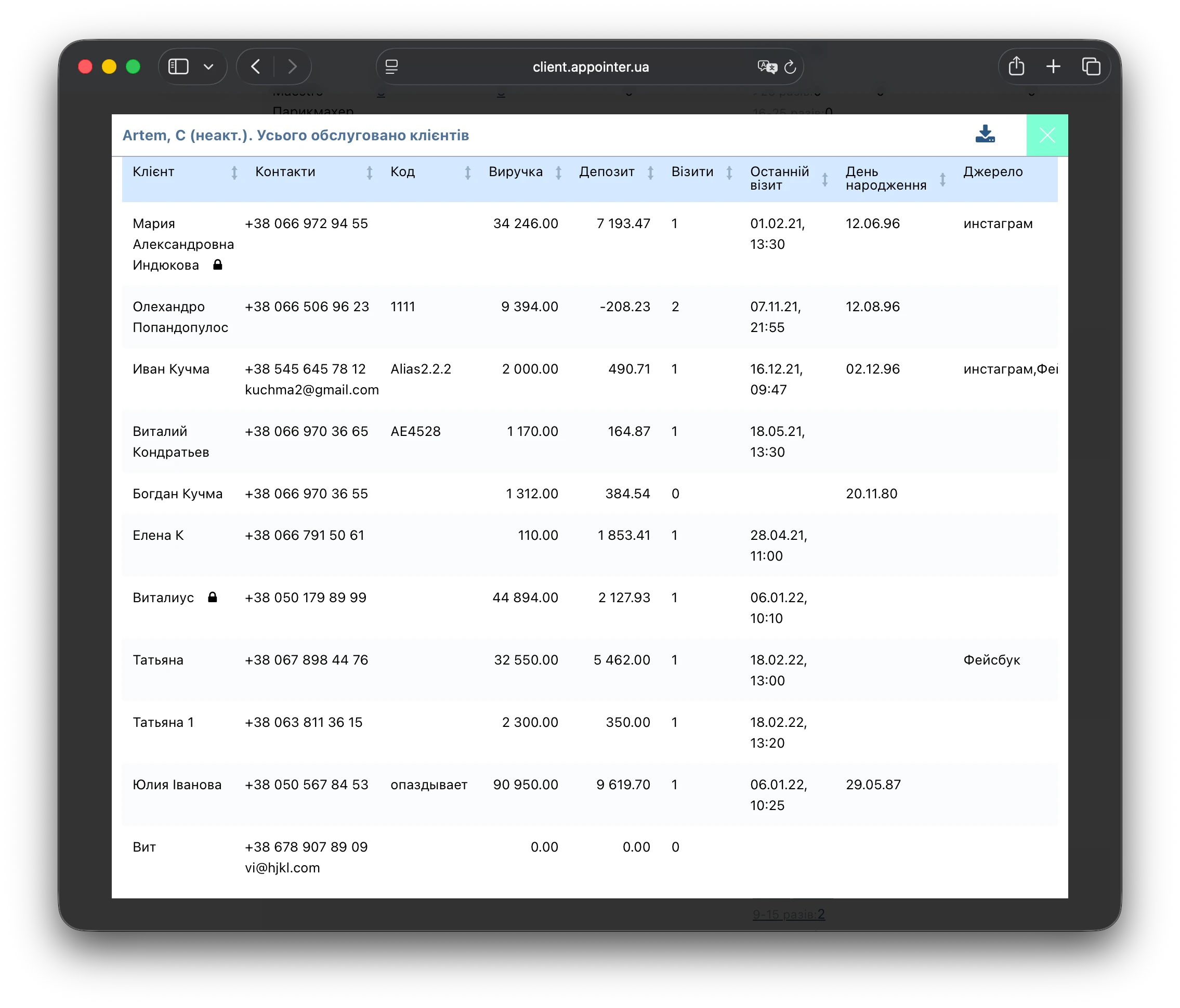Go forward in browser history
The width and height of the screenshot is (1180, 1008).
(293, 67)
